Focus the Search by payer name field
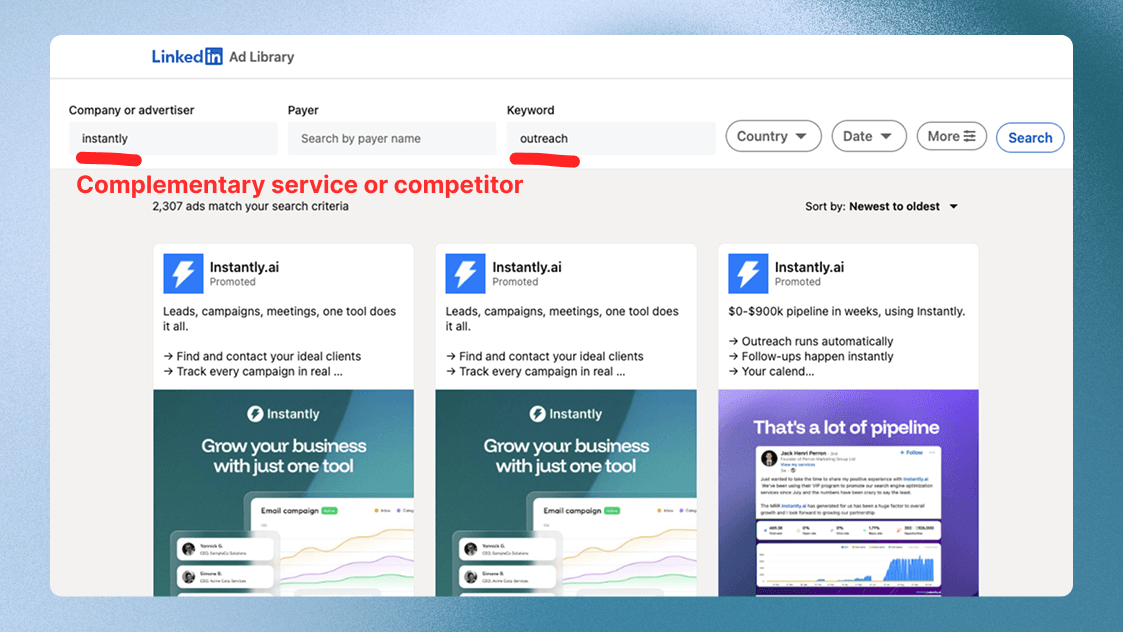This screenshot has width=1123, height=632. point(392,138)
